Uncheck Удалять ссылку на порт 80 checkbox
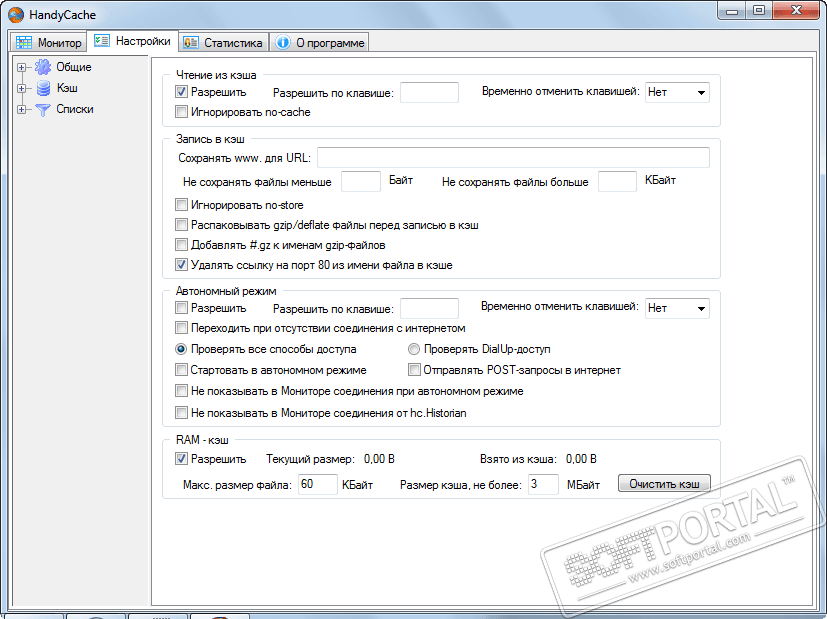The width and height of the screenshot is (827, 619). tap(181, 265)
